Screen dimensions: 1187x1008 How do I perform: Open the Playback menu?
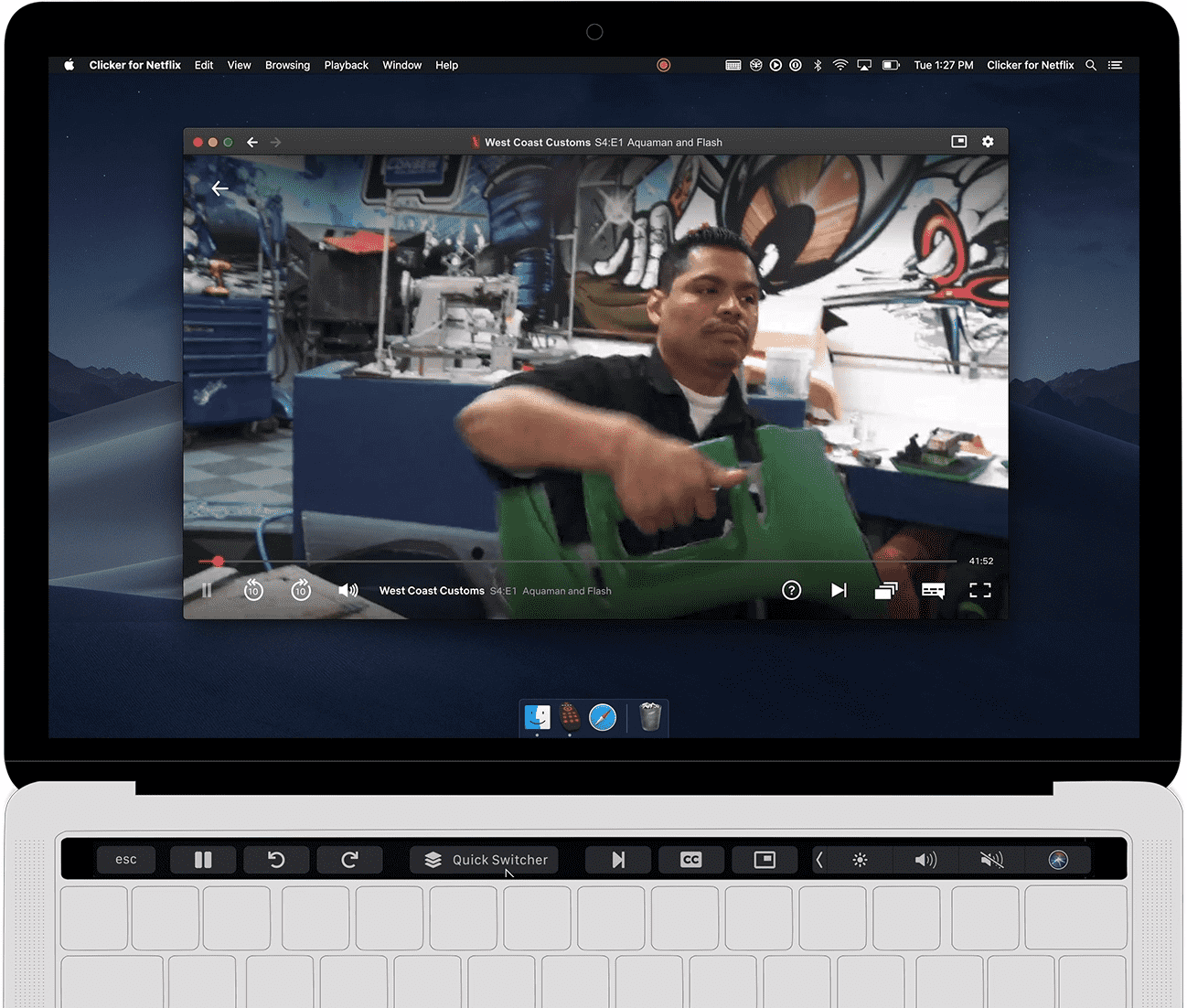point(346,65)
